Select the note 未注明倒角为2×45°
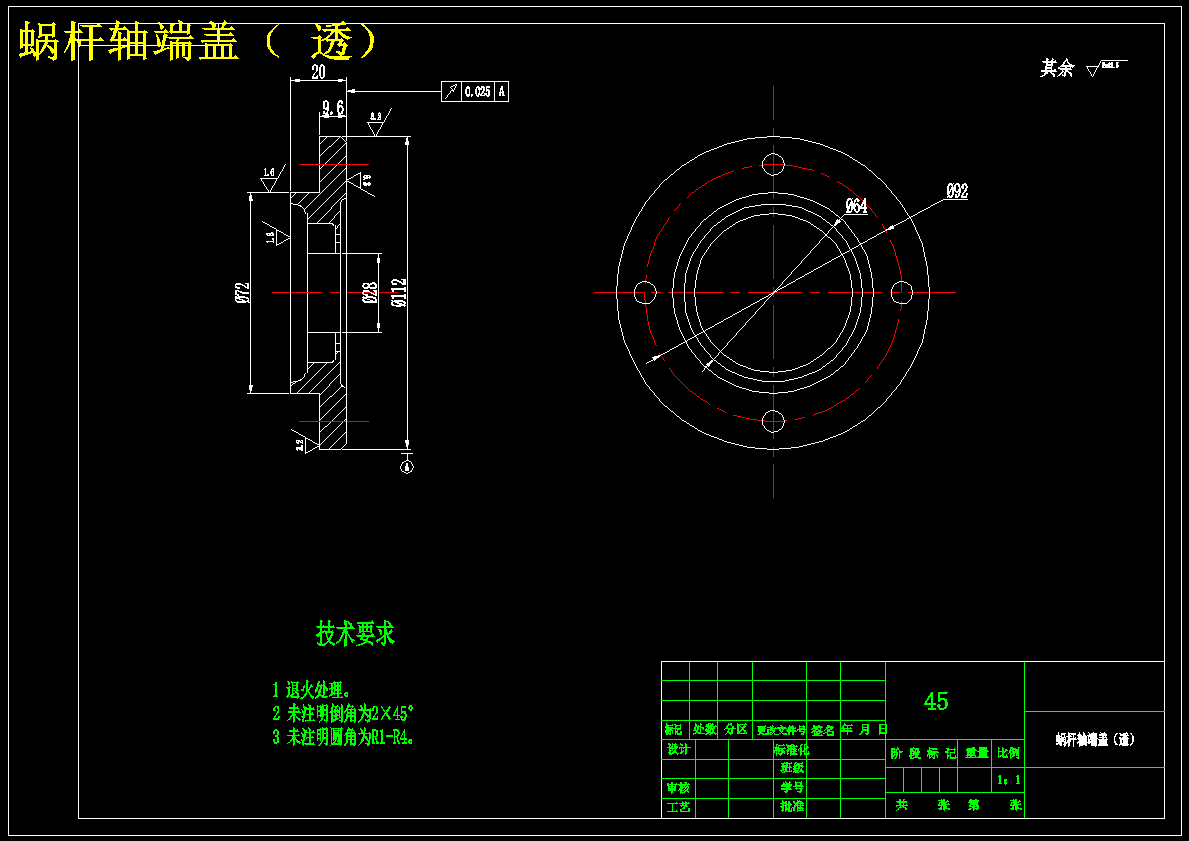The width and height of the screenshot is (1189, 841). point(343,714)
